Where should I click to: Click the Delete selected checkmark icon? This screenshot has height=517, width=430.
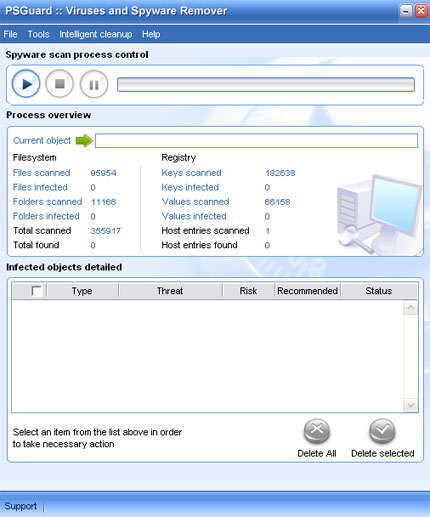pos(382,431)
